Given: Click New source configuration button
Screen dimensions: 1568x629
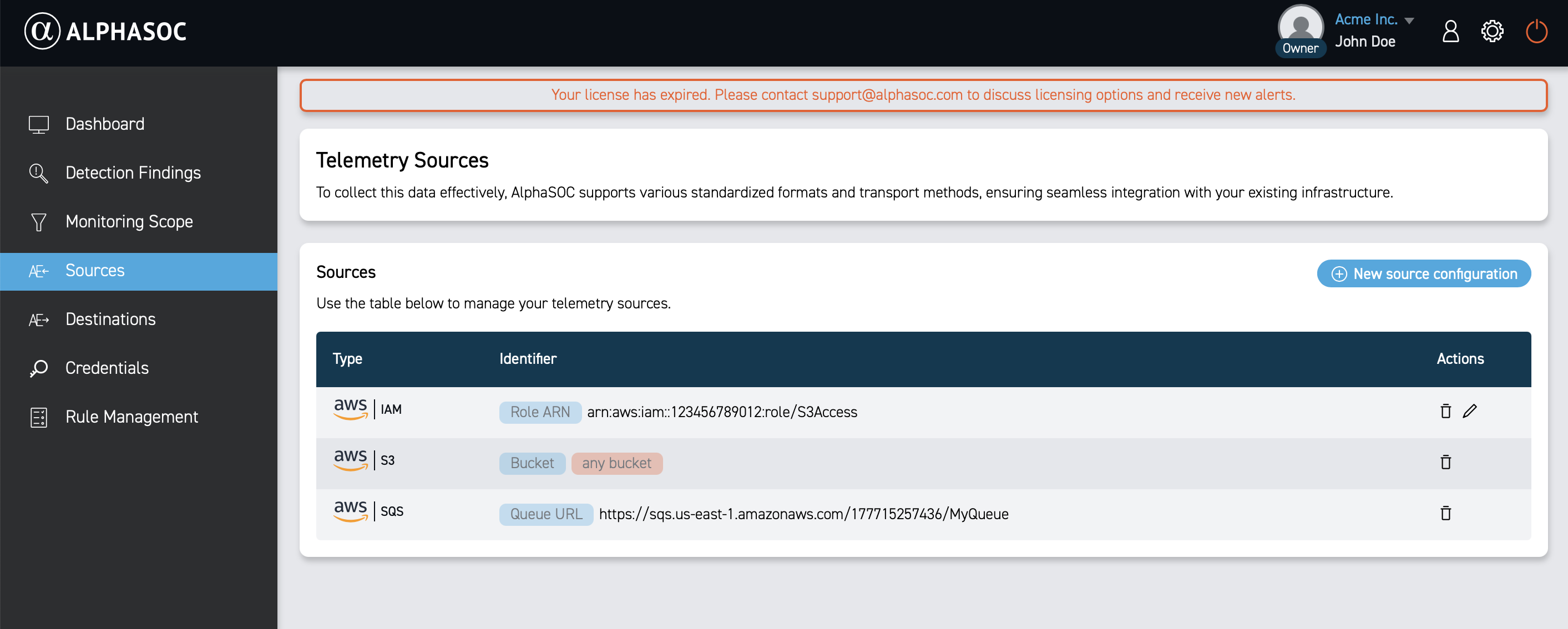Looking at the screenshot, I should 1424,274.
